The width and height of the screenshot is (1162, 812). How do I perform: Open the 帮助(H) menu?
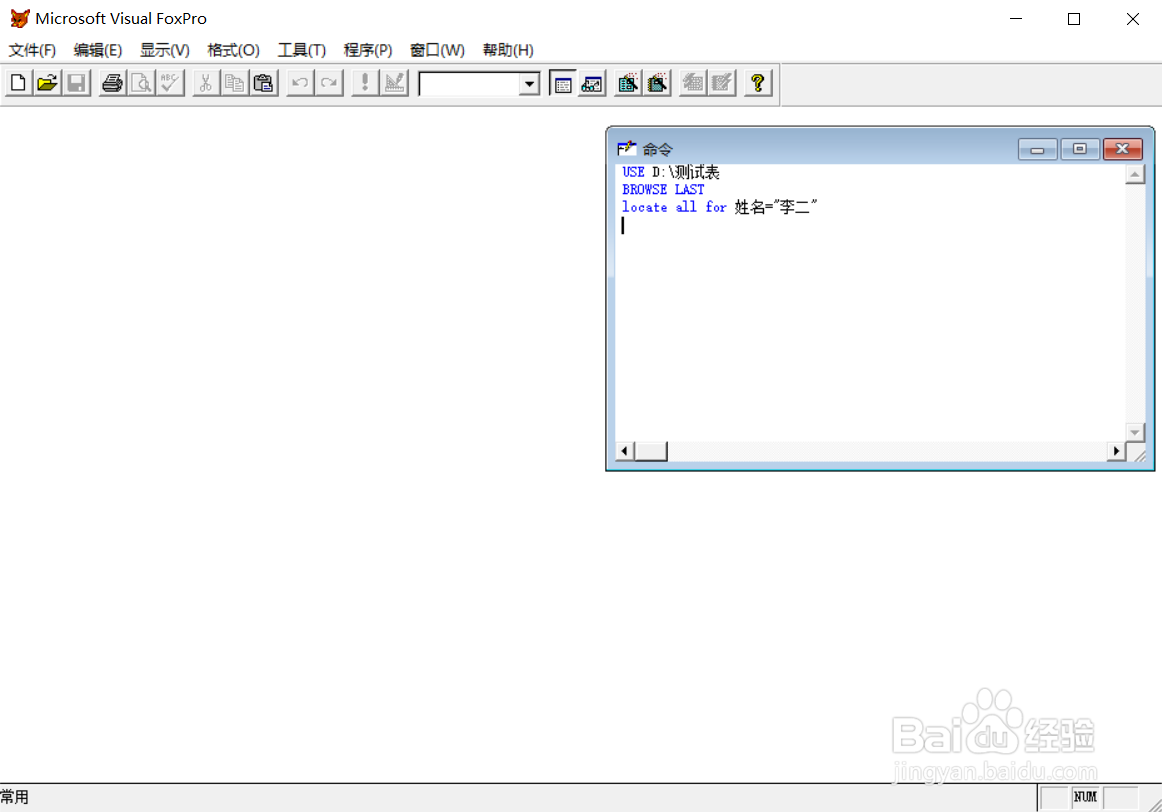coord(508,50)
